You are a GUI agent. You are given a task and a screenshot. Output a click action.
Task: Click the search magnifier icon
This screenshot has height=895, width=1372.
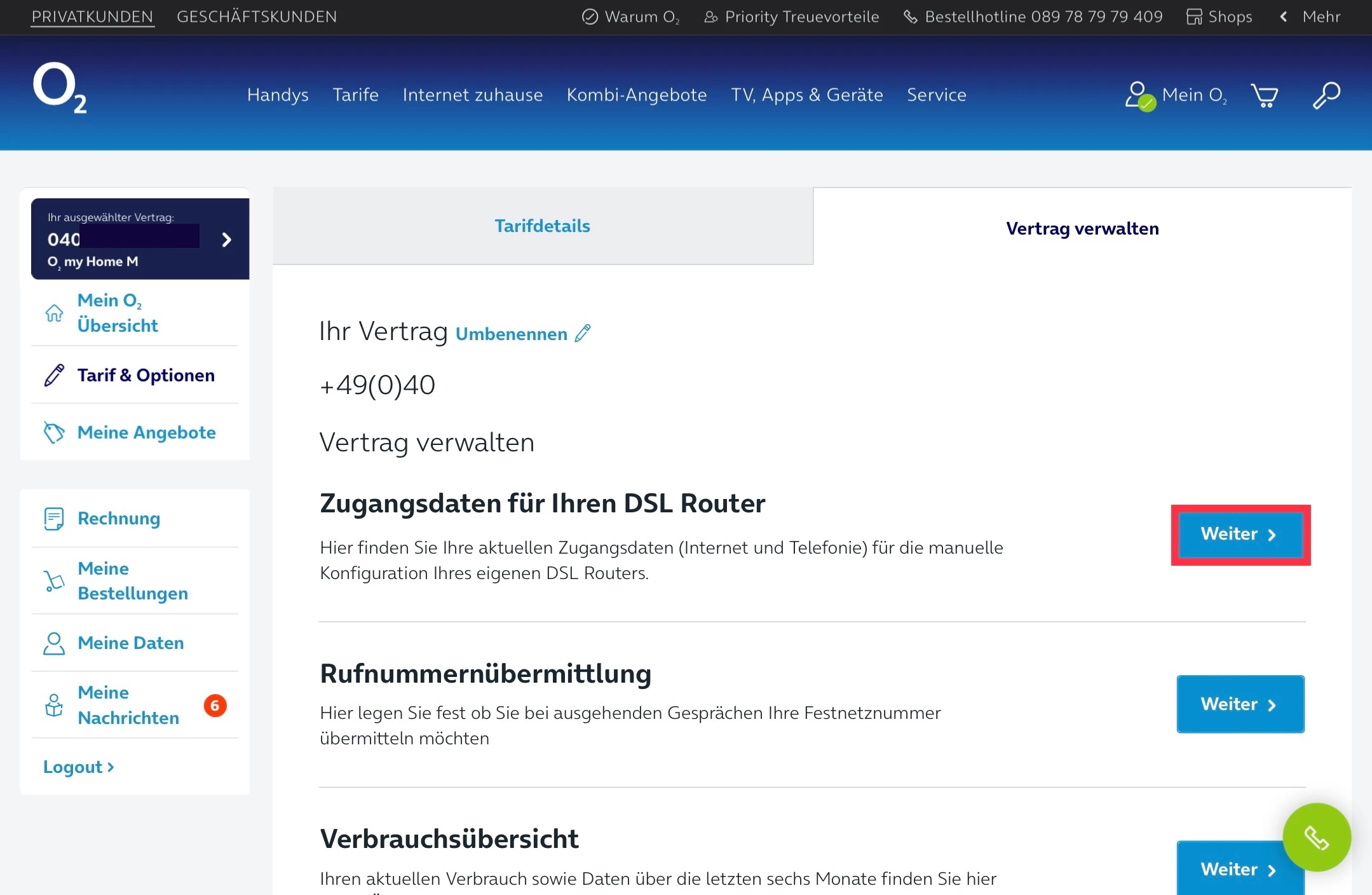coord(1326,96)
